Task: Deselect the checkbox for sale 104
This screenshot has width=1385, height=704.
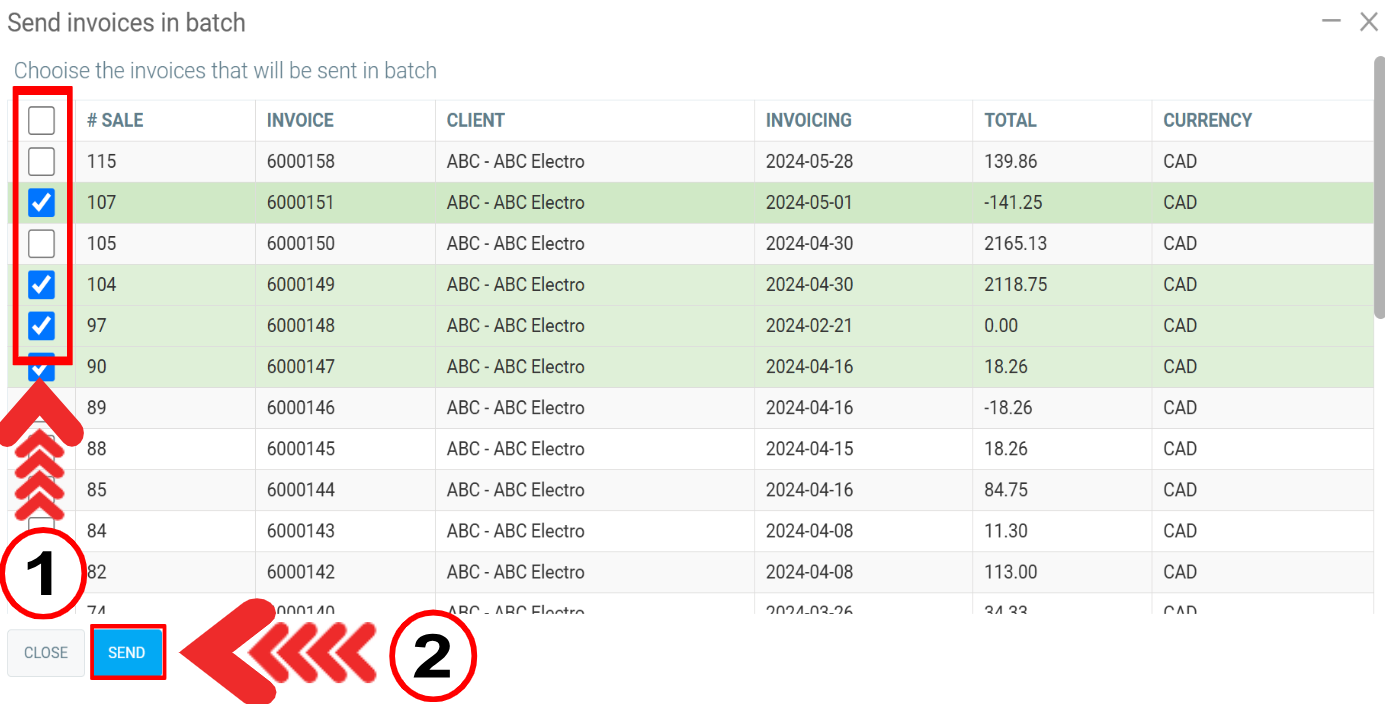Action: point(41,285)
